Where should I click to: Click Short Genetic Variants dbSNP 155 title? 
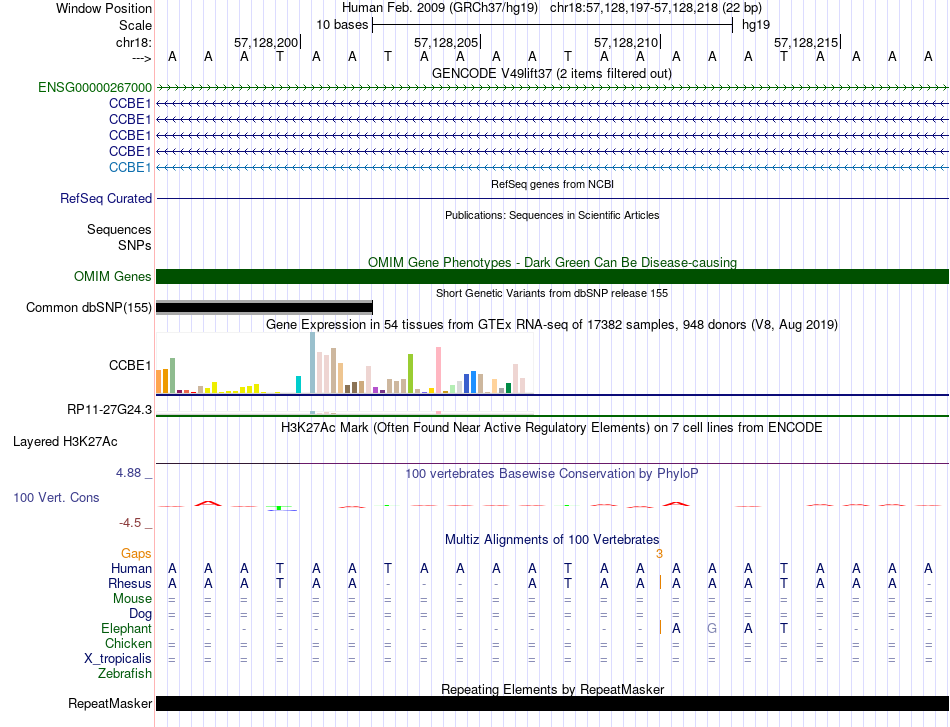click(x=552, y=293)
